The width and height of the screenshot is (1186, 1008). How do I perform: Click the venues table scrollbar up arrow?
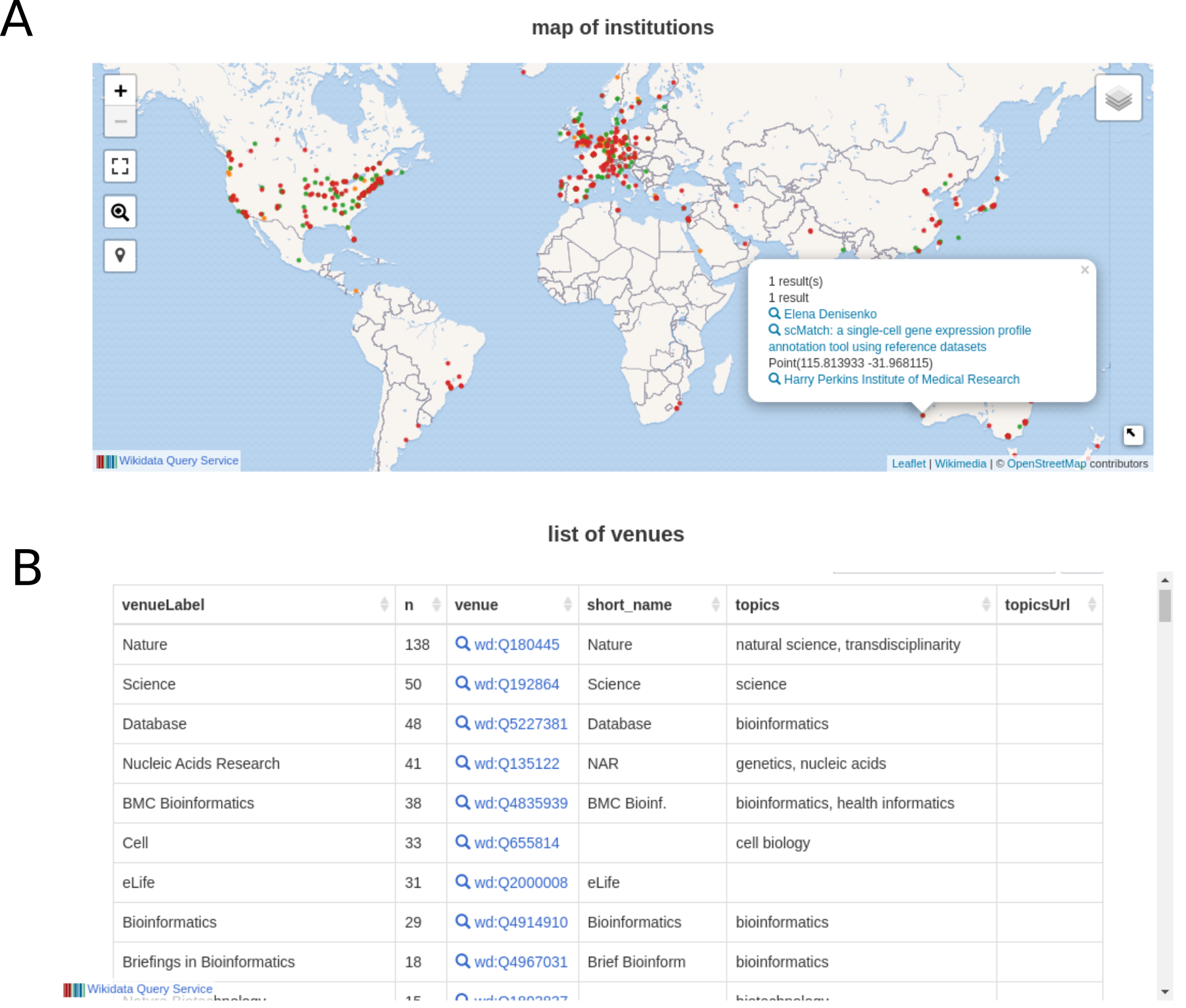click(1165, 580)
